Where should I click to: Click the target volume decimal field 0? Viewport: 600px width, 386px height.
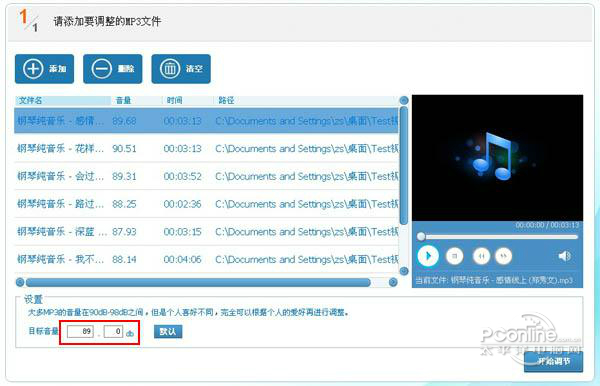113,331
